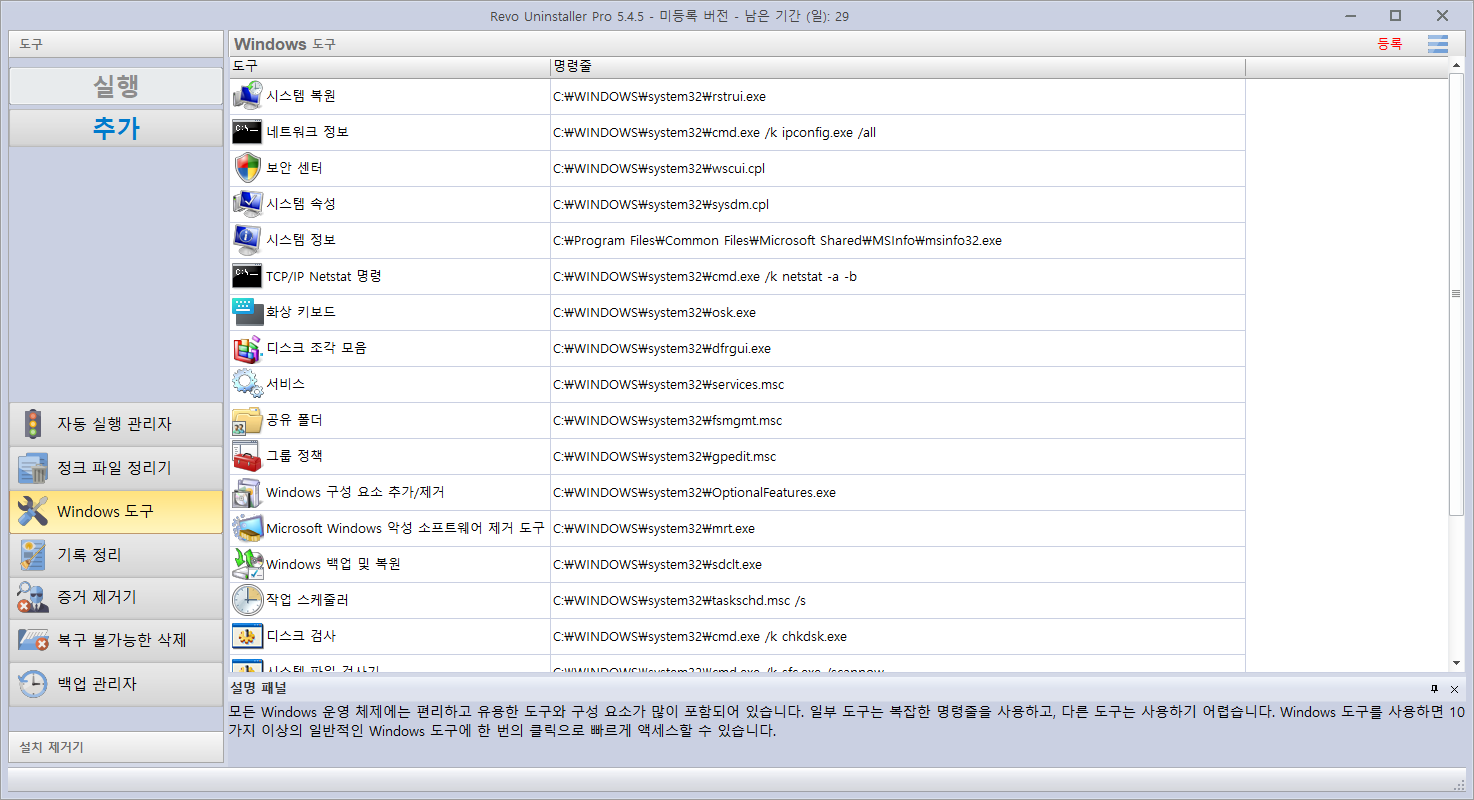Click the red 등록 link

point(1390,44)
